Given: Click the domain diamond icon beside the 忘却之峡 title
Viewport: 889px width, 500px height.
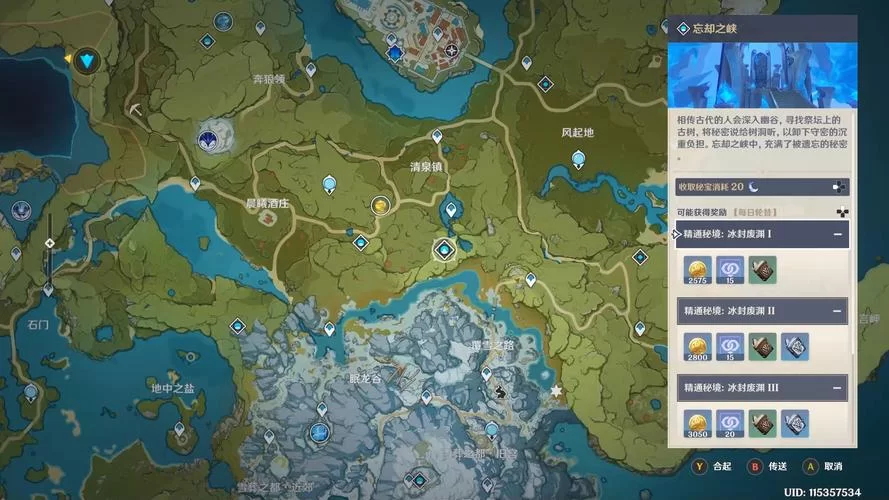Looking at the screenshot, I should 683,28.
